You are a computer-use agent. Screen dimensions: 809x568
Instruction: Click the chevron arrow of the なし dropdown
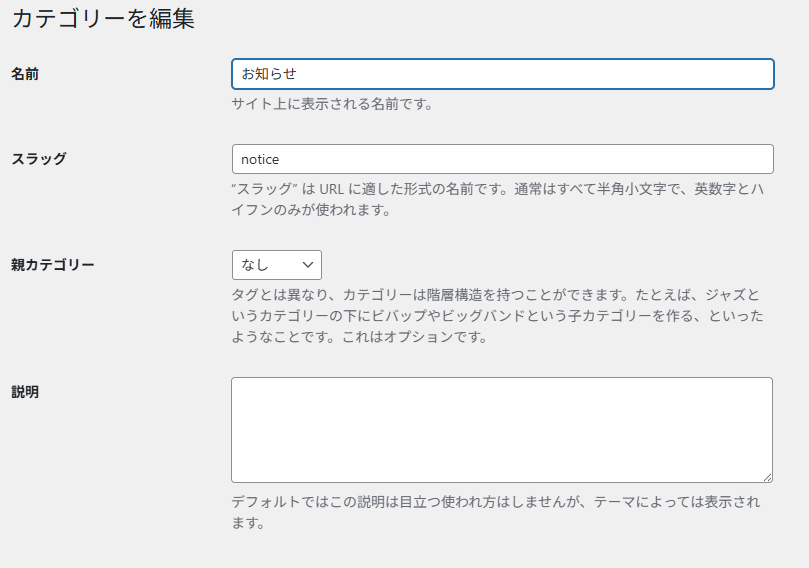click(x=308, y=265)
